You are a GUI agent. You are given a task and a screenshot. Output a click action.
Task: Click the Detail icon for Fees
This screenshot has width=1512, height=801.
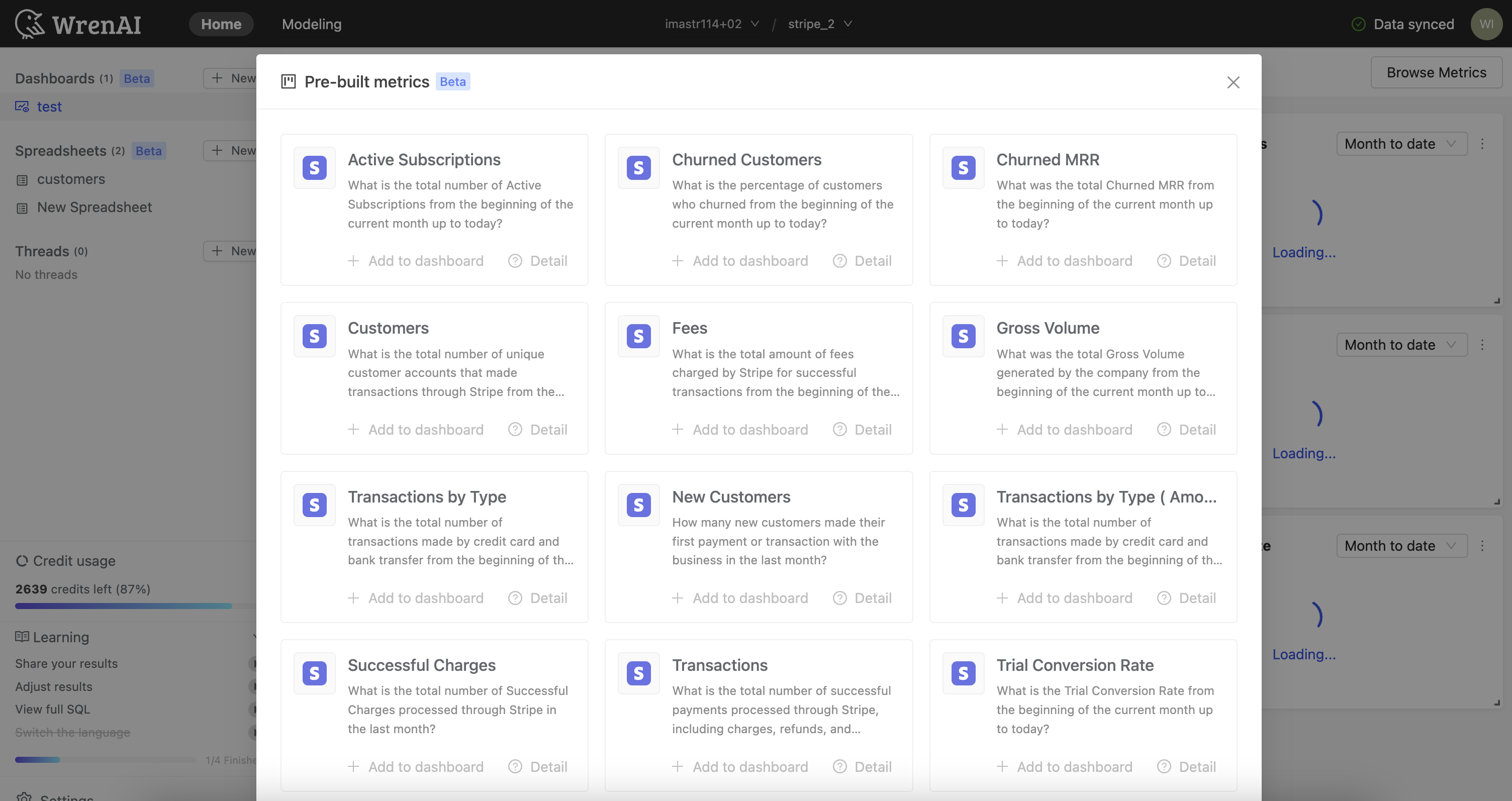click(x=839, y=430)
